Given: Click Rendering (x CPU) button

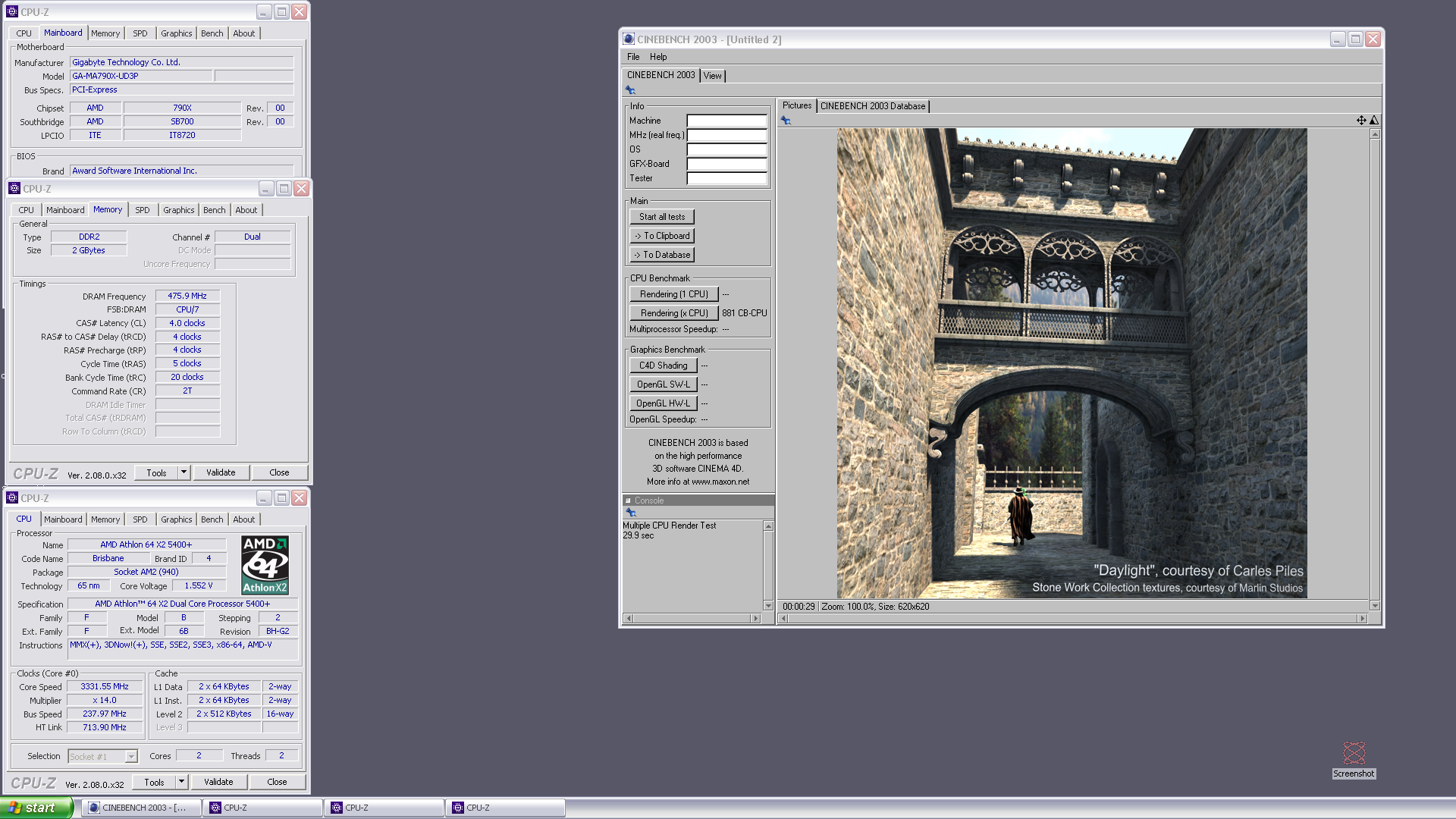Looking at the screenshot, I should (674, 313).
